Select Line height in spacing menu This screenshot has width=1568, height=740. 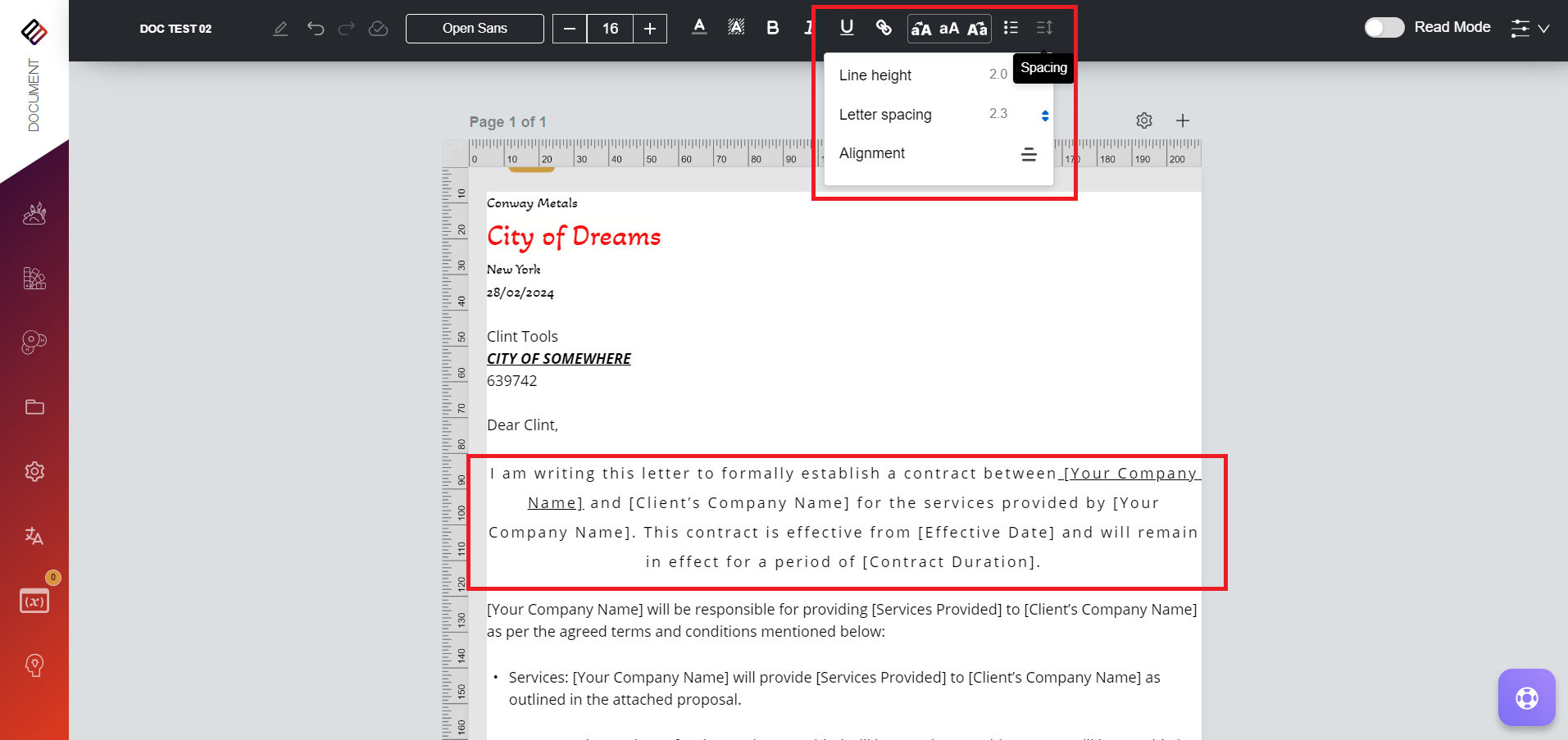(x=875, y=75)
